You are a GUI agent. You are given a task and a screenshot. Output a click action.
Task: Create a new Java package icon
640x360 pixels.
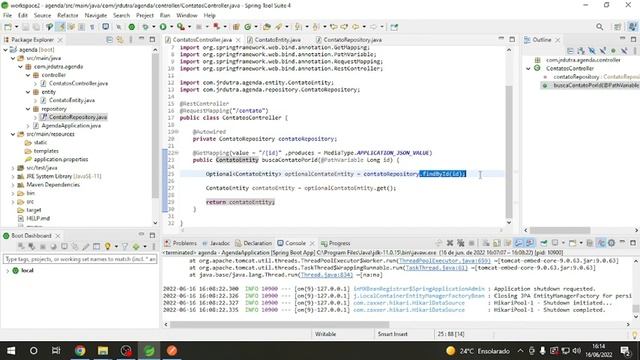[236, 27]
